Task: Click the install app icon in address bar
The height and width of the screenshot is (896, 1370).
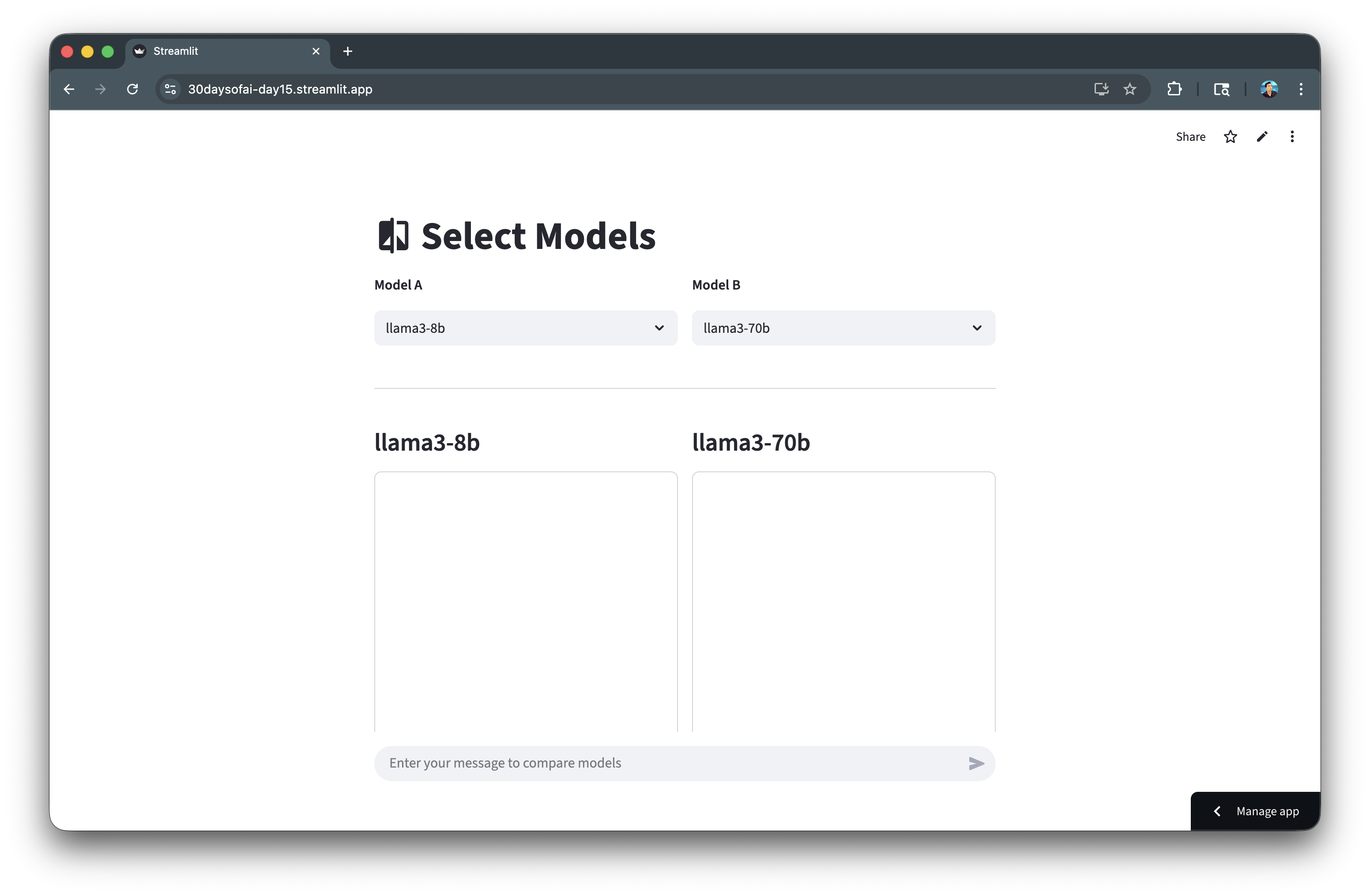Action: click(1101, 89)
